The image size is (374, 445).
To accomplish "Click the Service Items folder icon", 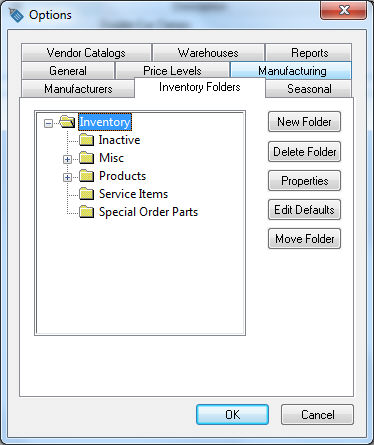I will tap(87, 194).
